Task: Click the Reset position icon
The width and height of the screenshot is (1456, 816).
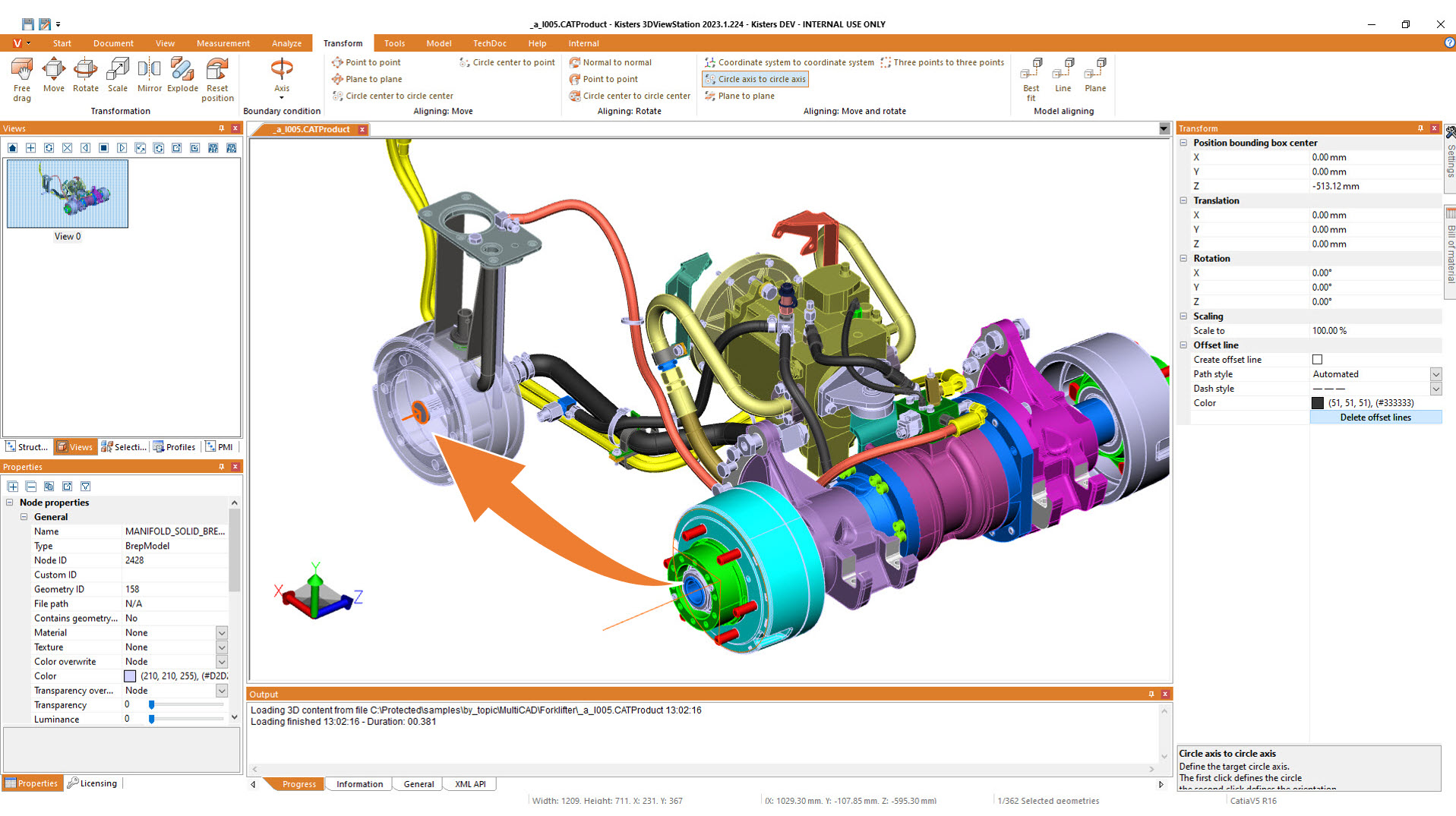Action: pos(217,79)
